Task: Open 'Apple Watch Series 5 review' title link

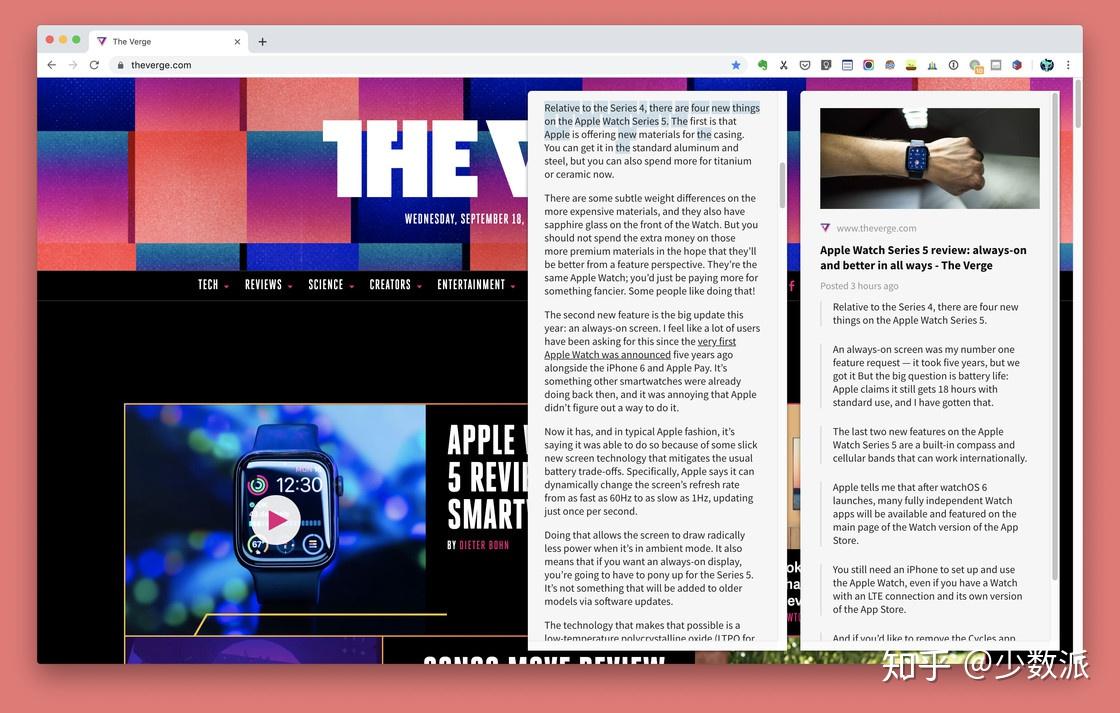Action: pos(923,257)
